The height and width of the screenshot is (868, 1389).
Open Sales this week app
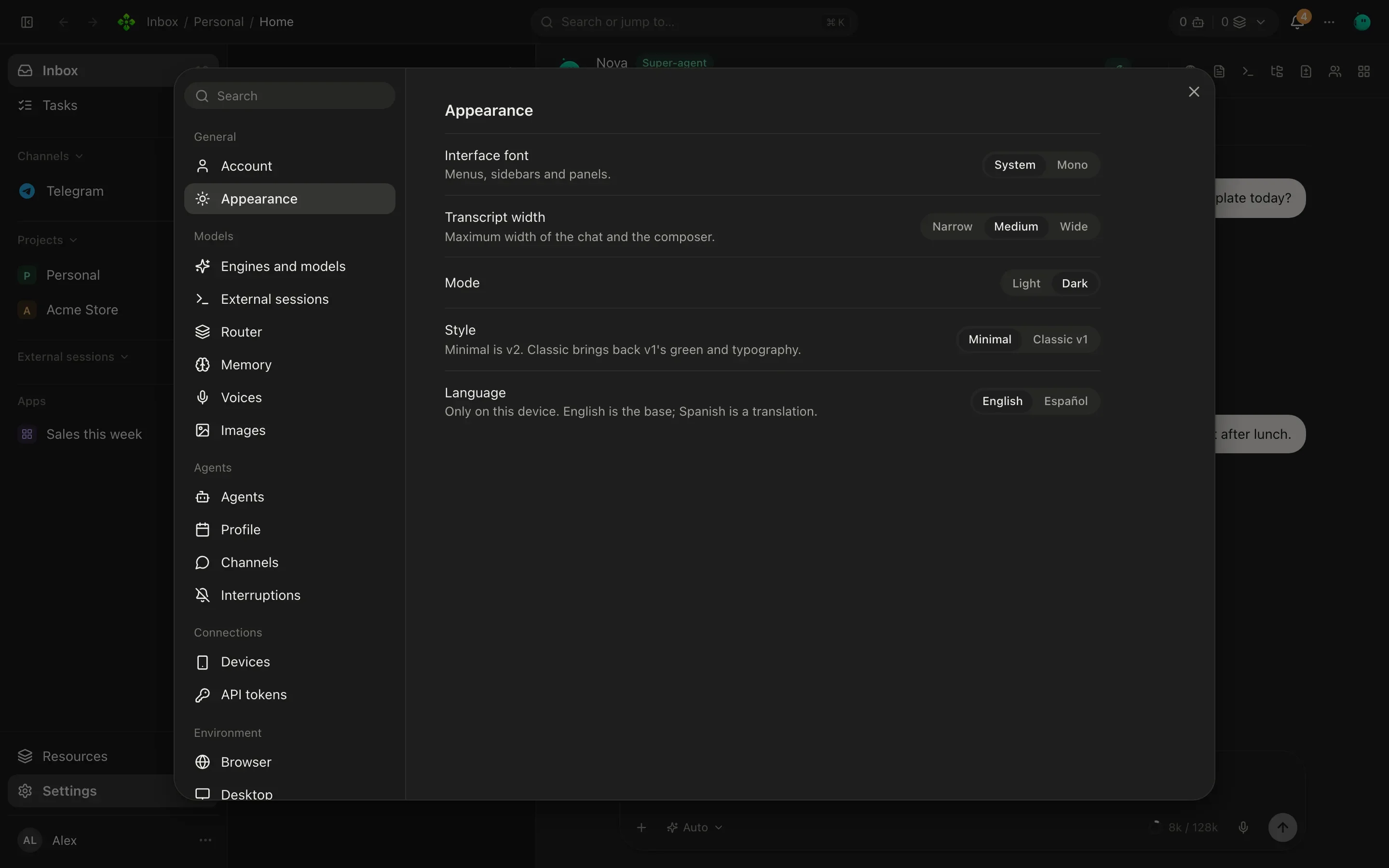click(92, 434)
